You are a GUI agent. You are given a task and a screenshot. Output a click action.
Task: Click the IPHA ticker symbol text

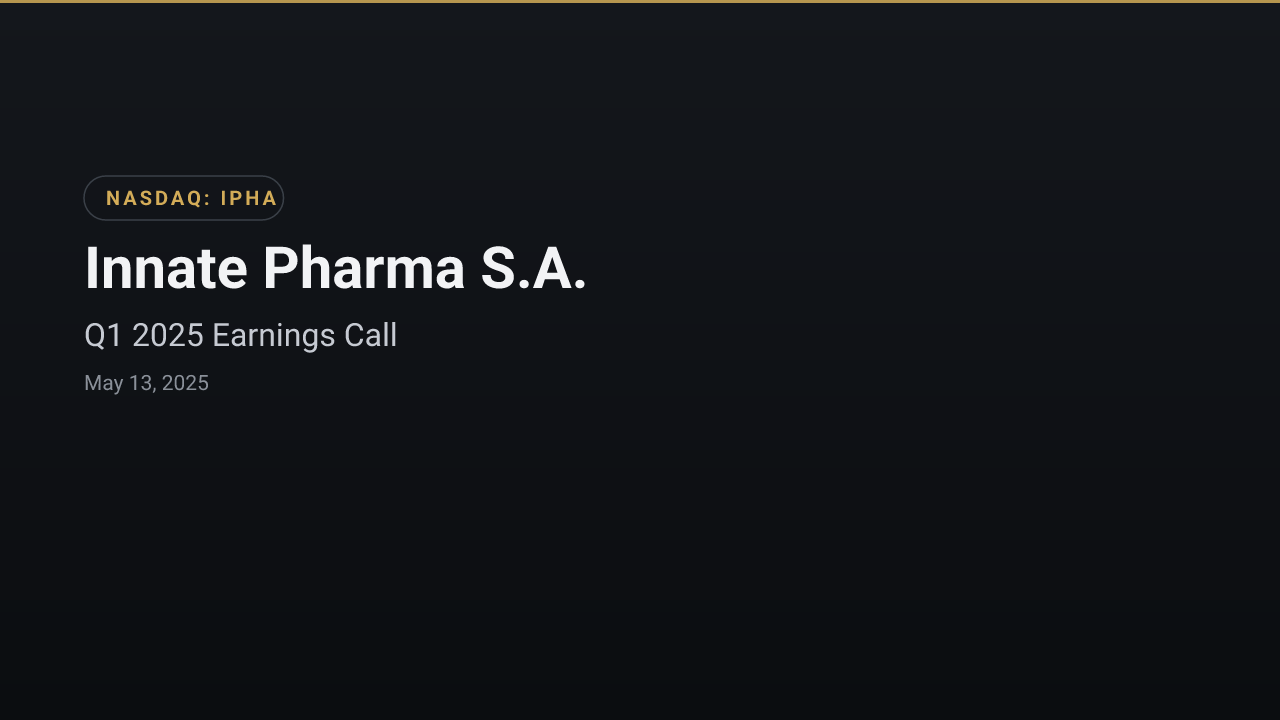[249, 198]
